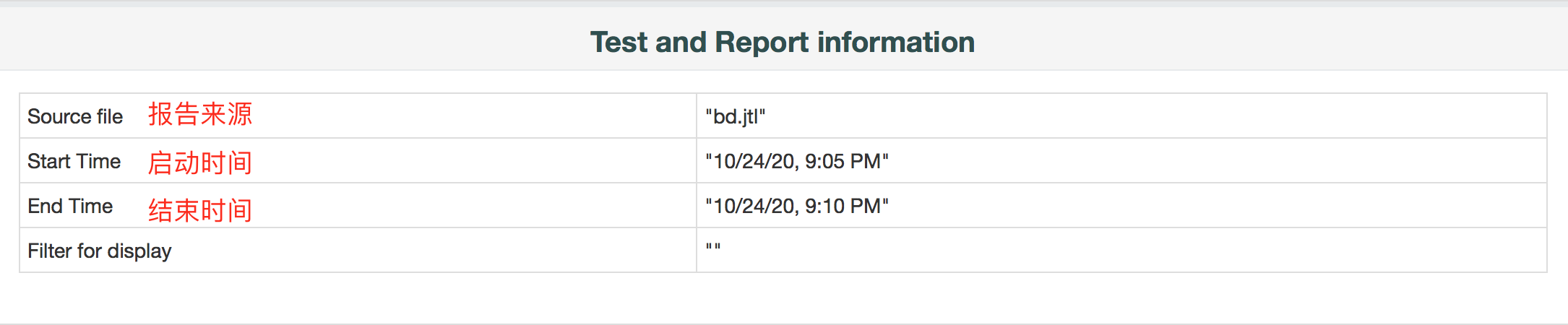Click the red 启动时间 annotation
Viewport: 1568px width, 325px height.
(x=200, y=162)
